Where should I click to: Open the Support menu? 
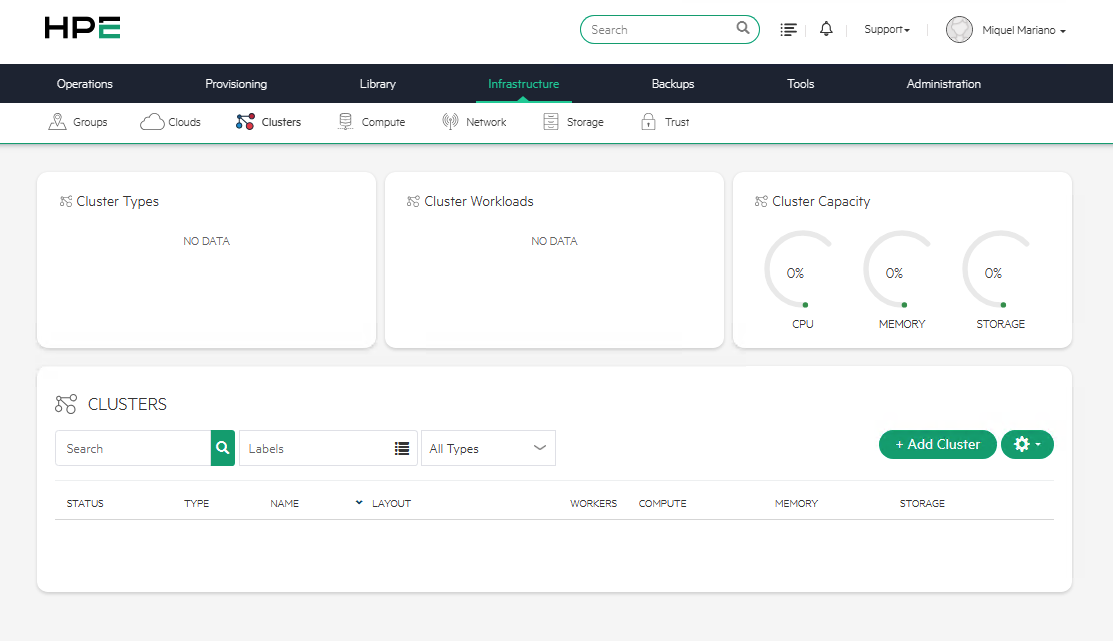point(886,29)
